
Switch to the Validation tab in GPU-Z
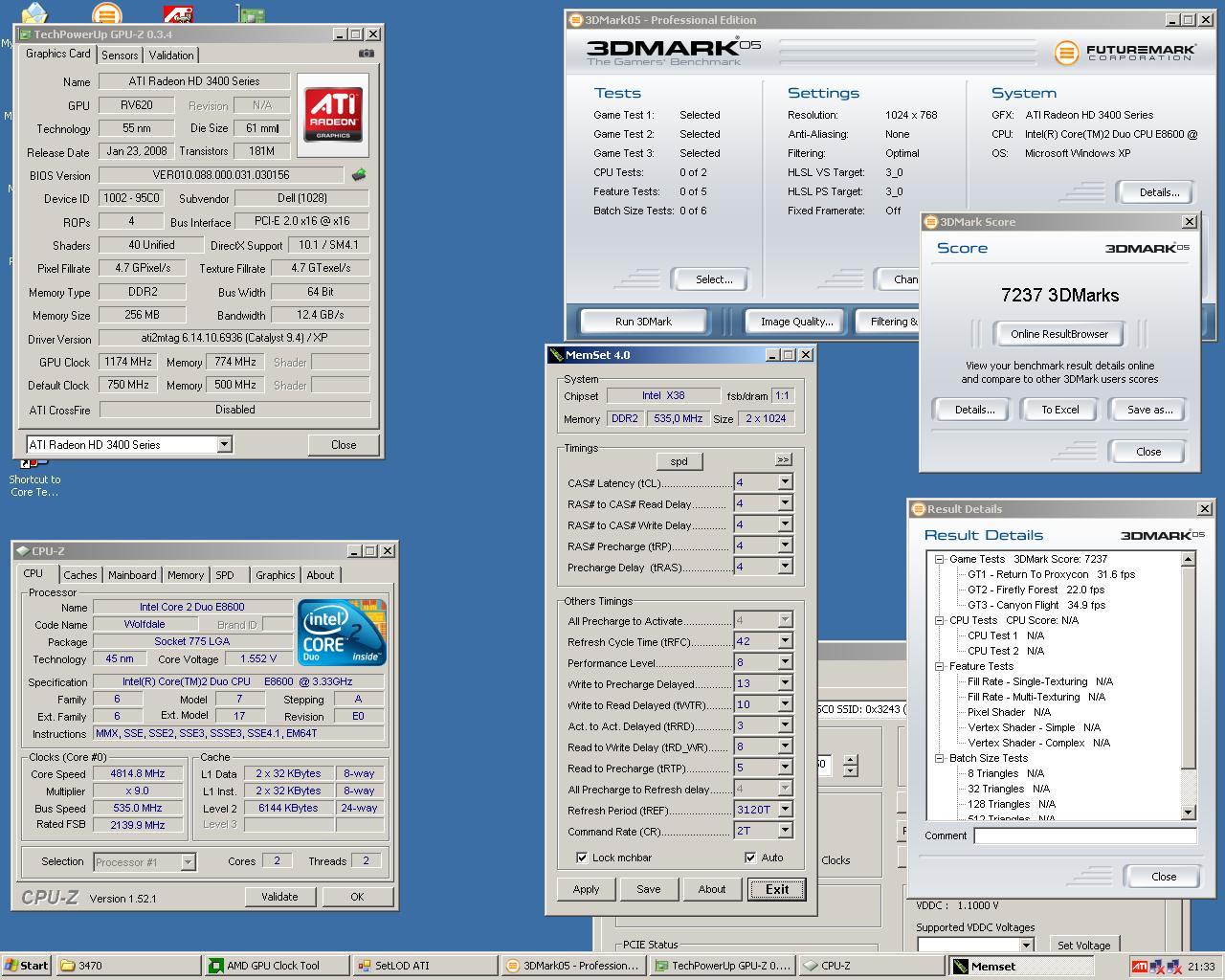[170, 56]
